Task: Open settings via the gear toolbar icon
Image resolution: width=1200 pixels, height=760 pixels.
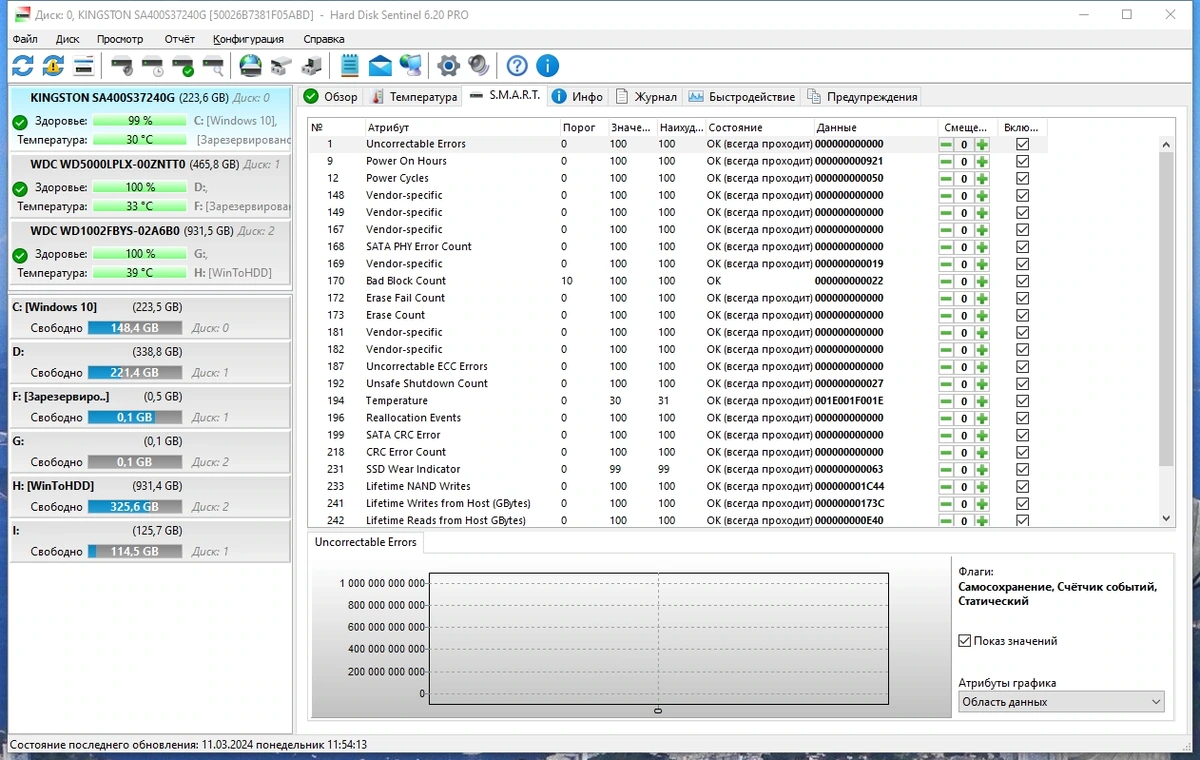Action: point(449,66)
